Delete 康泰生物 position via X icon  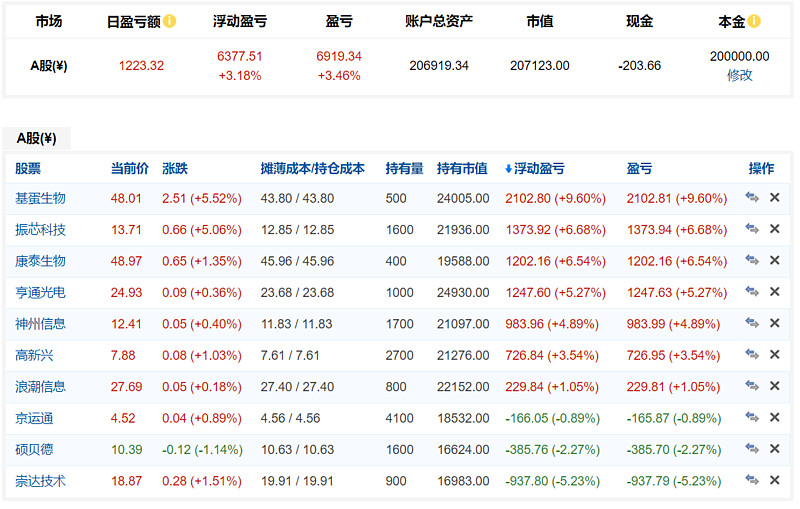pos(774,260)
